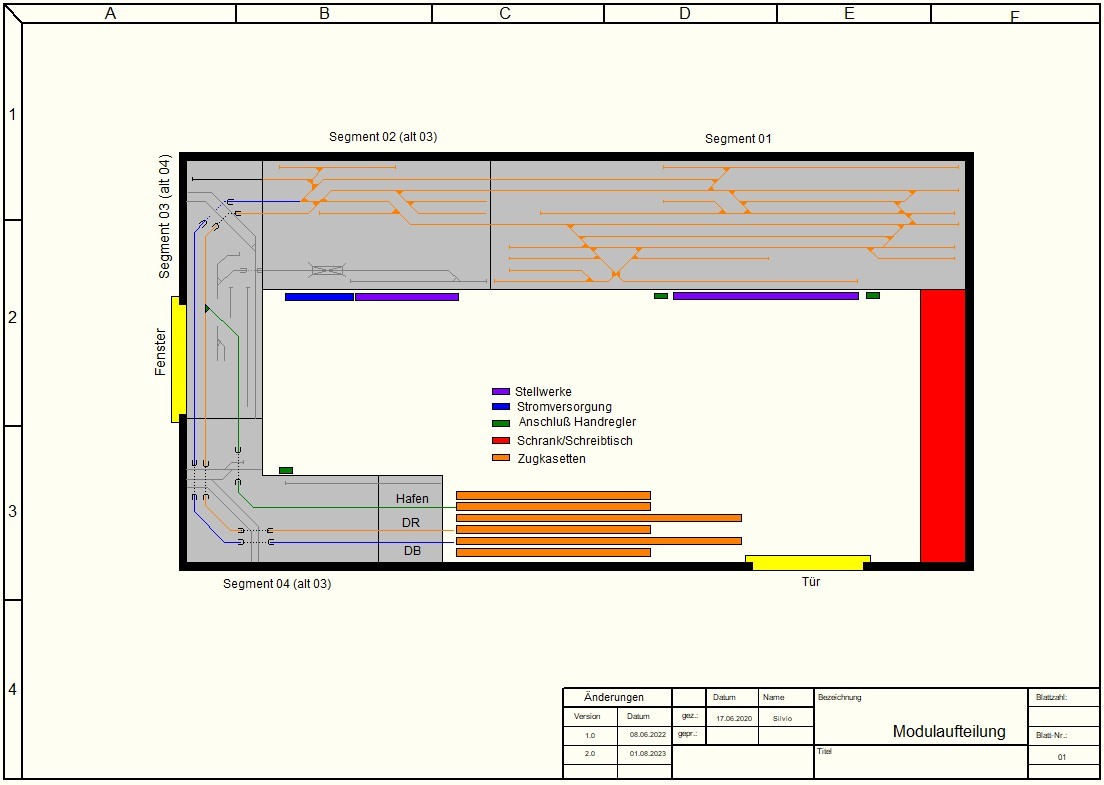1104x785 pixels.
Task: Click the name Silvio in title block
Action: coord(782,718)
